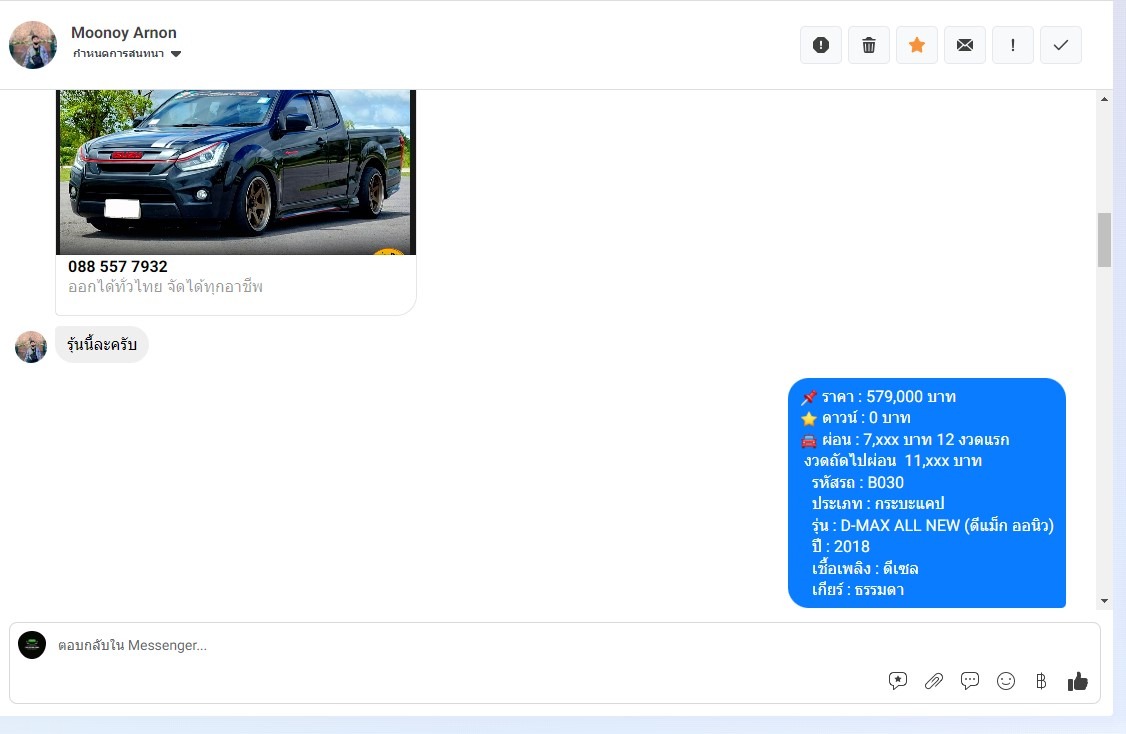Open Moonoy Arnon's header profile picture
The width and height of the screenshot is (1126, 734).
(x=33, y=45)
